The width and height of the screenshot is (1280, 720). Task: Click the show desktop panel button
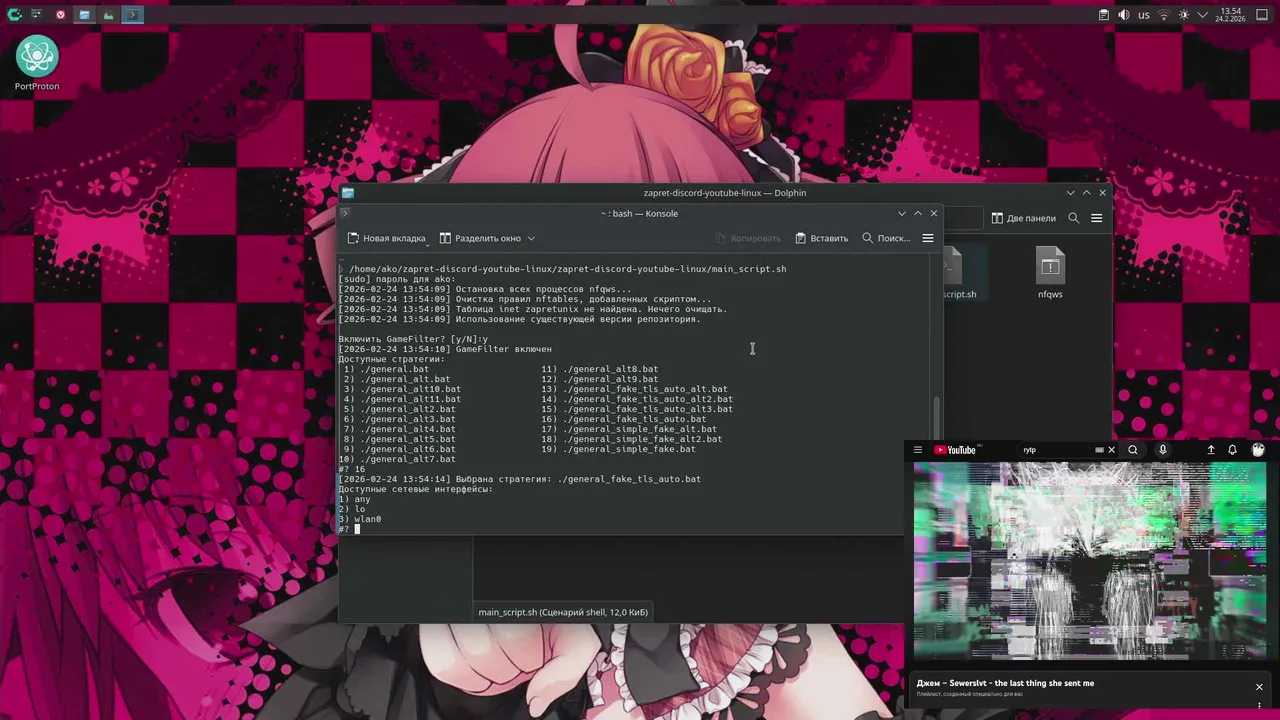[x=1262, y=15]
